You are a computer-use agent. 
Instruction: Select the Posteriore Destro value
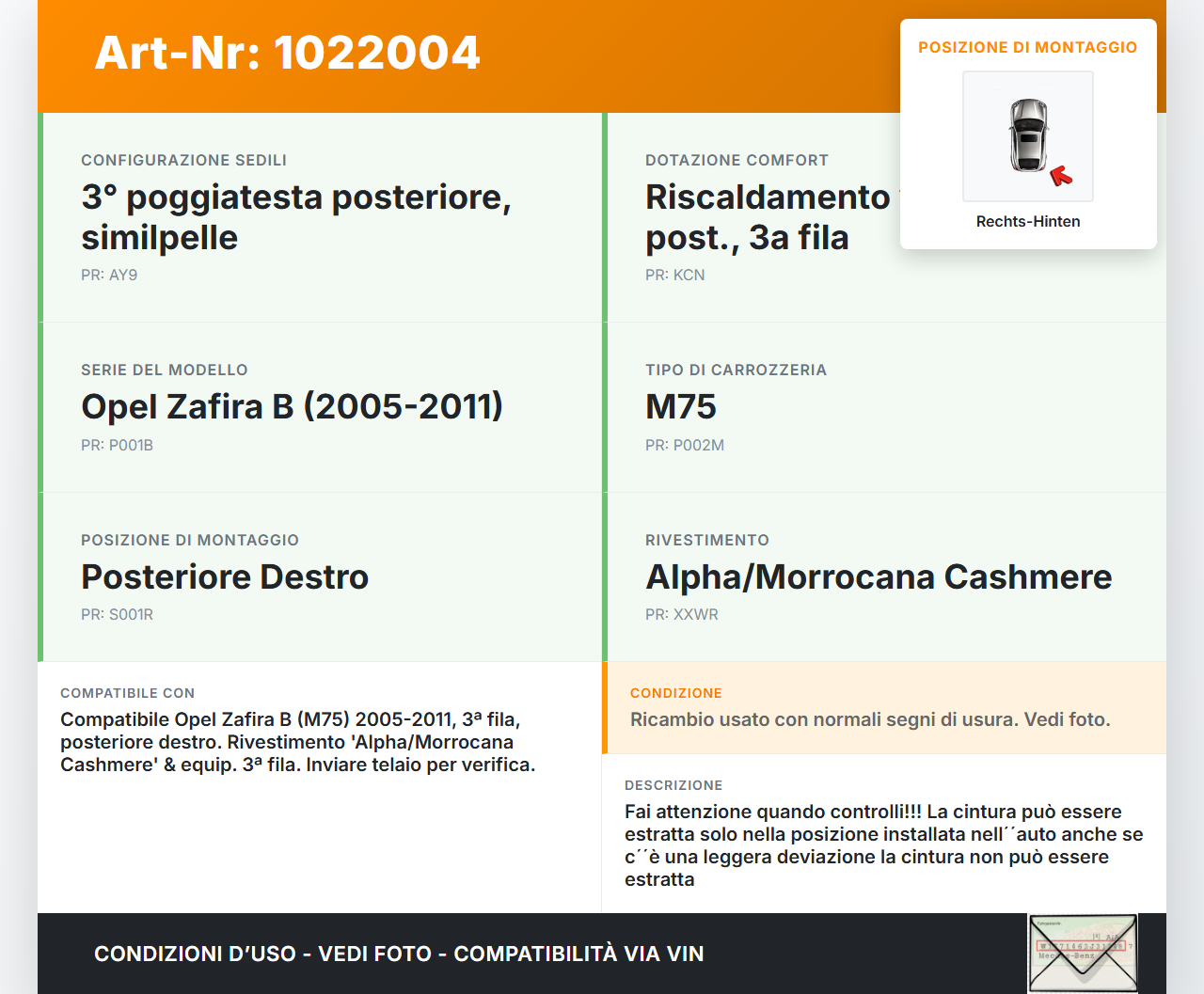[x=225, y=576]
